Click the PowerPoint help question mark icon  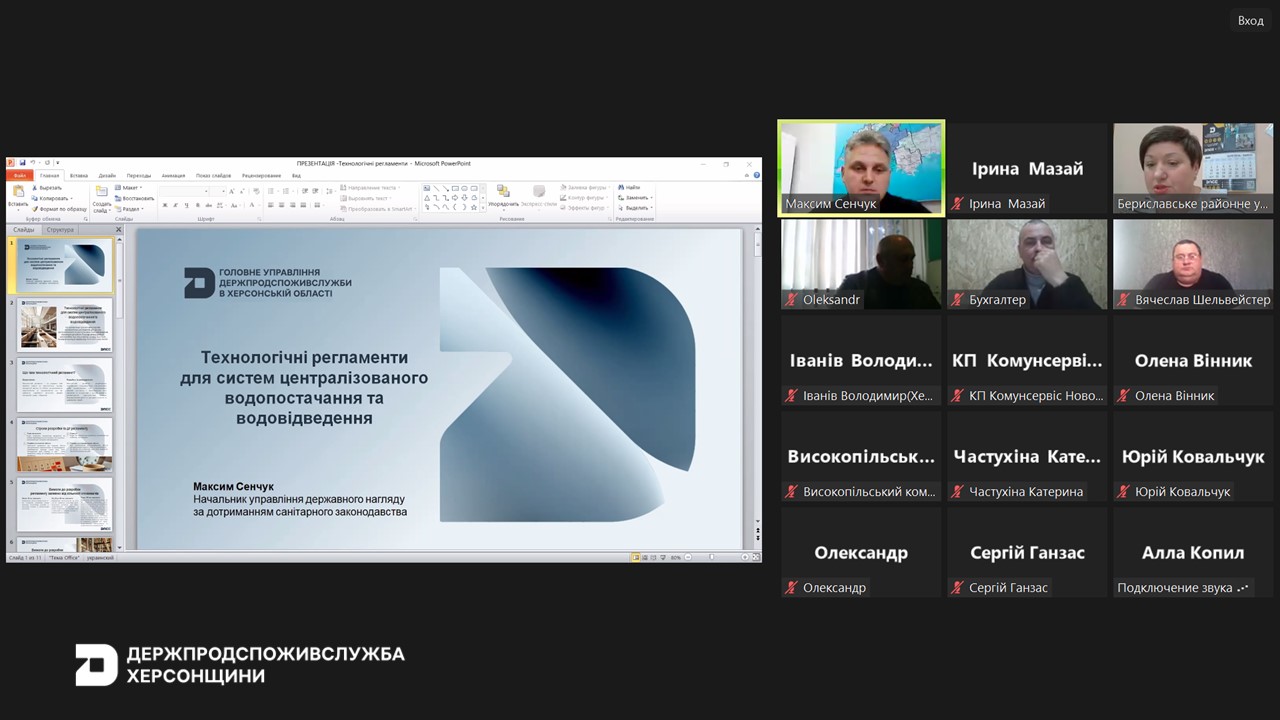pyautogui.click(x=757, y=175)
